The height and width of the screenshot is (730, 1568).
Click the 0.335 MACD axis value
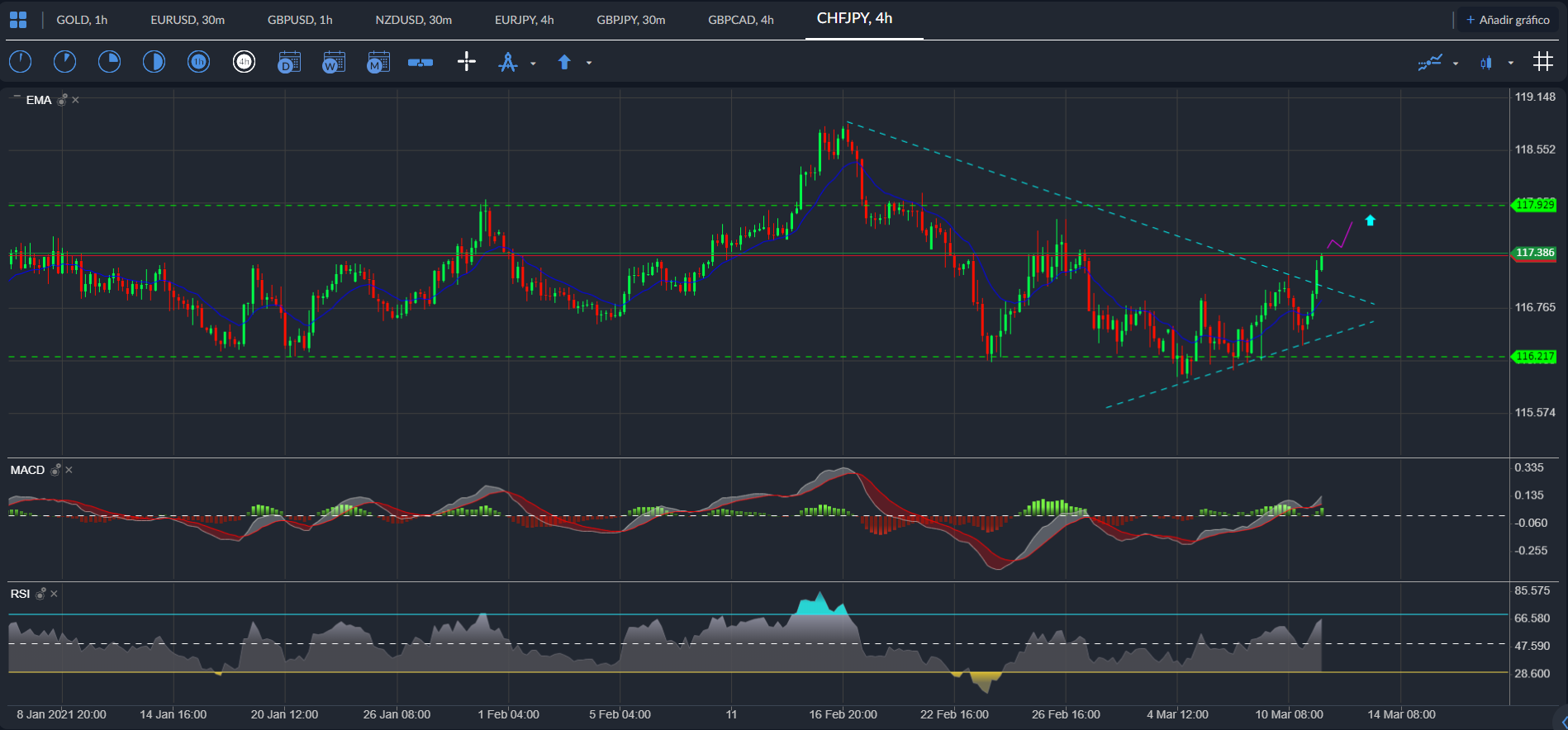click(x=1529, y=467)
